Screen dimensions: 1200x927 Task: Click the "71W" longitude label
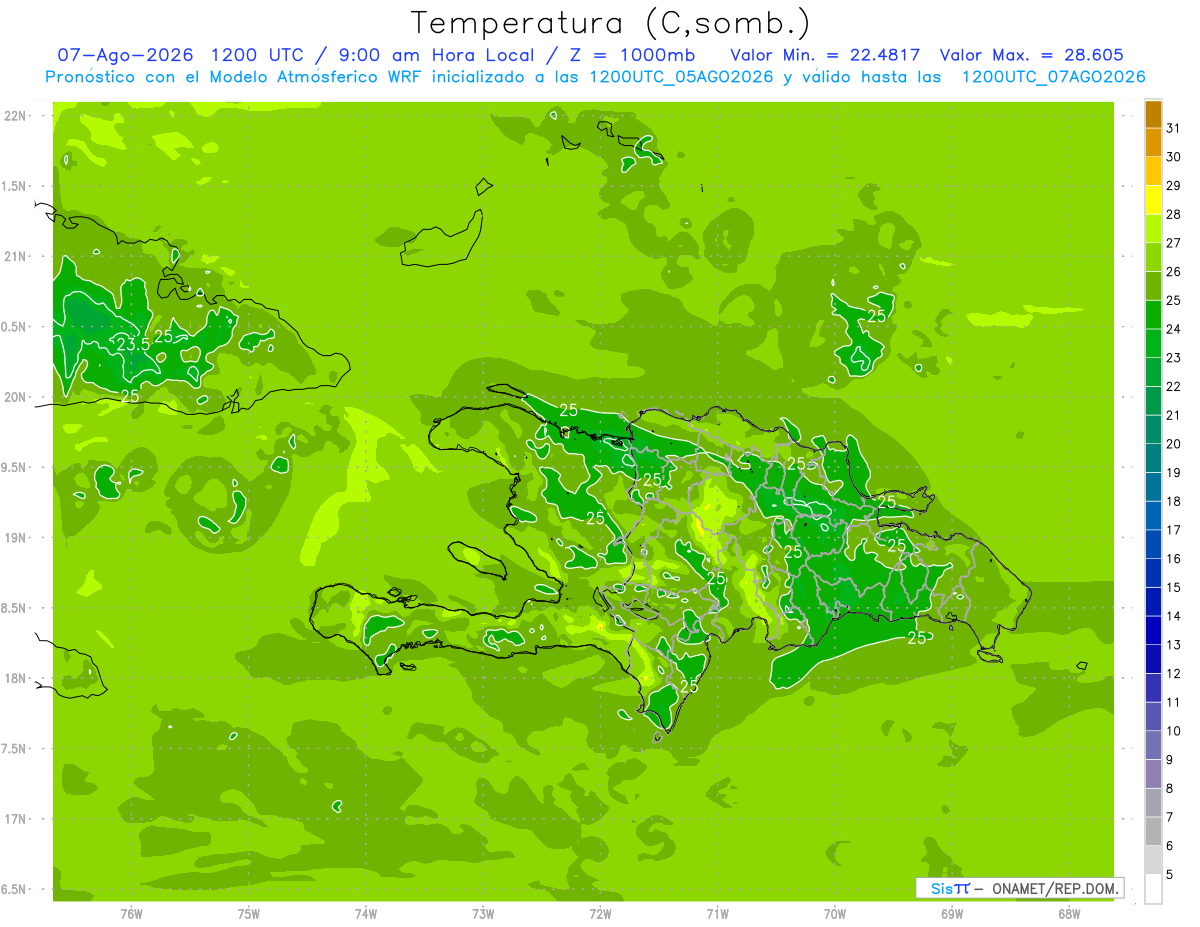(x=717, y=914)
